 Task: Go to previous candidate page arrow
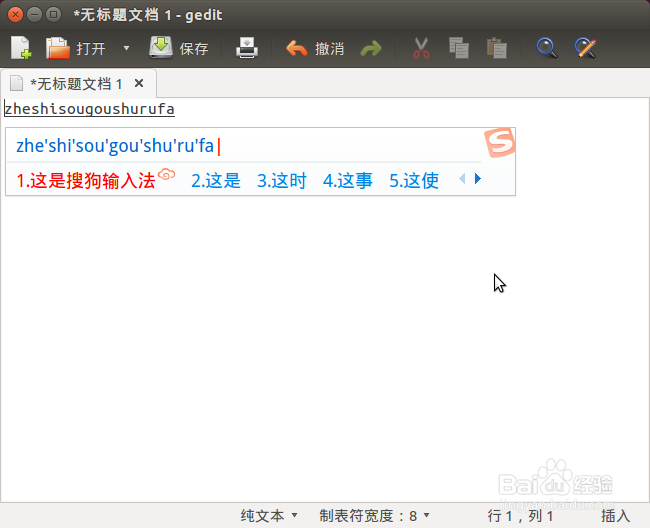462,179
